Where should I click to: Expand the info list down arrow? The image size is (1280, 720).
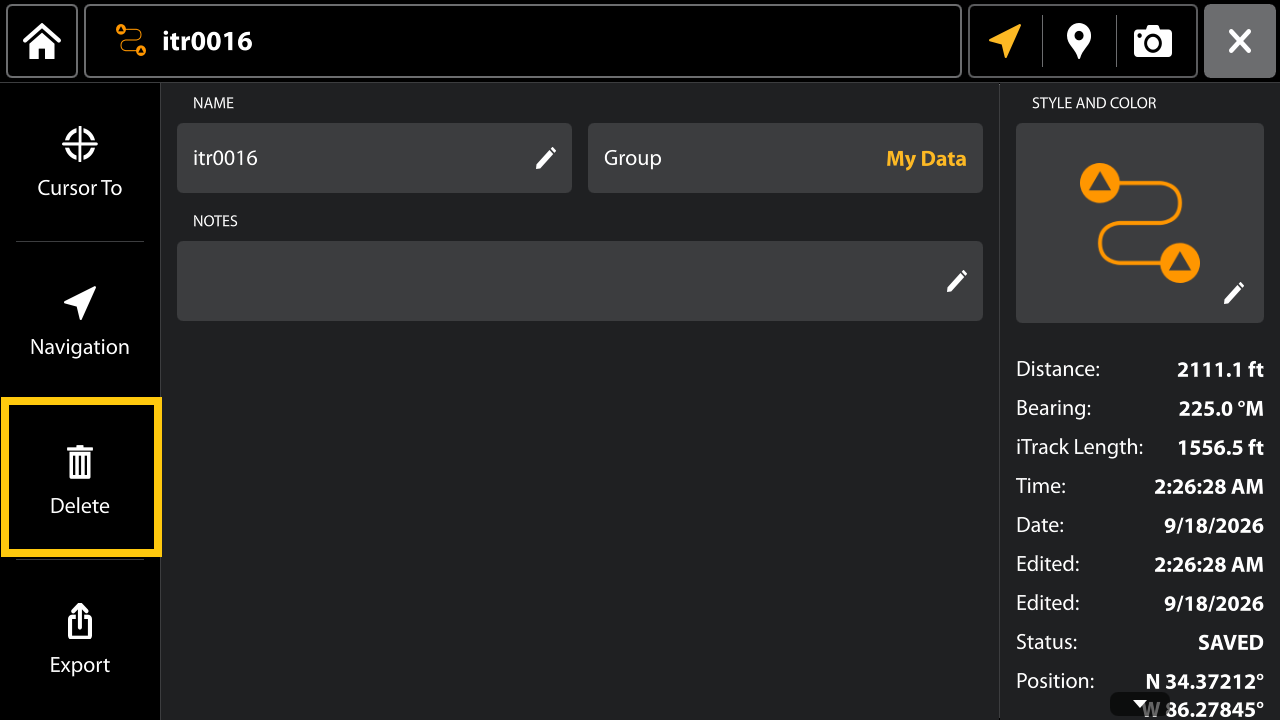pyautogui.click(x=1139, y=704)
